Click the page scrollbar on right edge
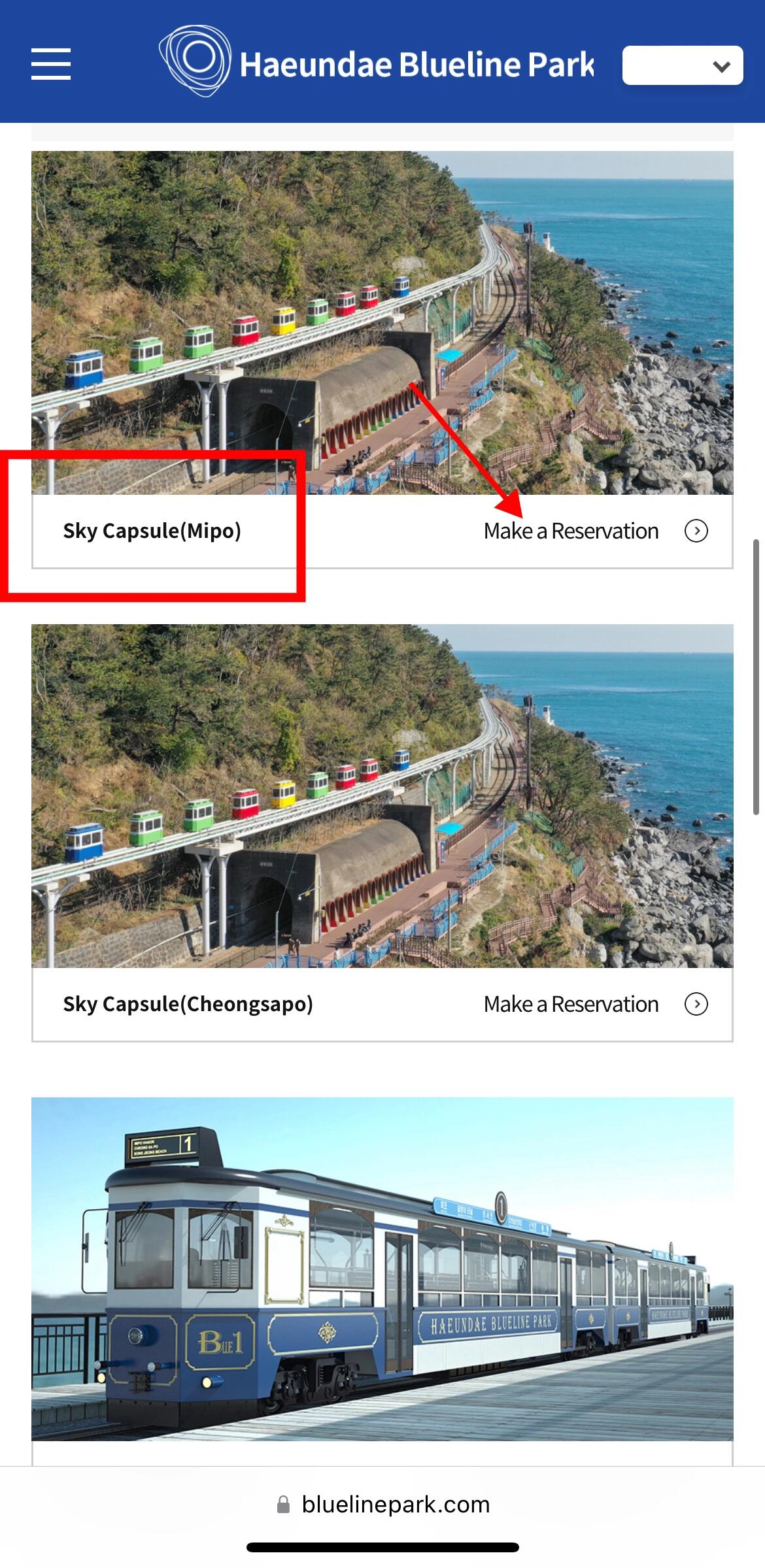 click(756, 676)
